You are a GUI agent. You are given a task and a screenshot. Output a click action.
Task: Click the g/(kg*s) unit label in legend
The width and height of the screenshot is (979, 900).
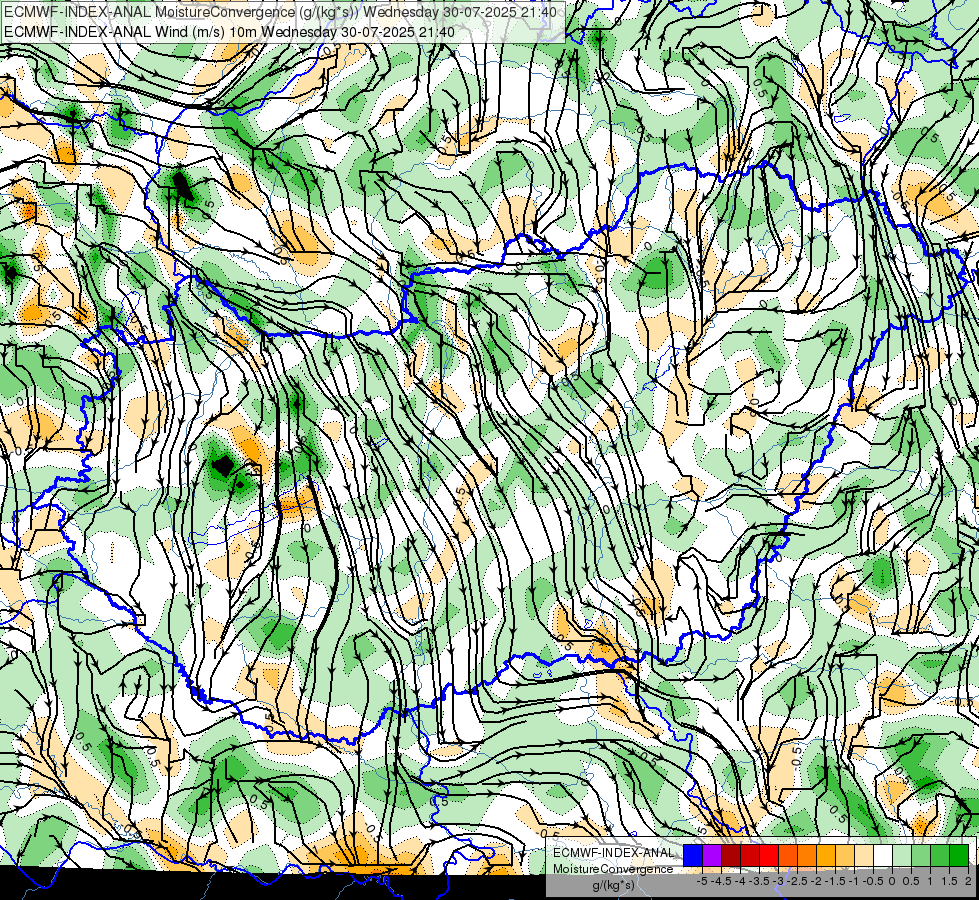pos(613,885)
